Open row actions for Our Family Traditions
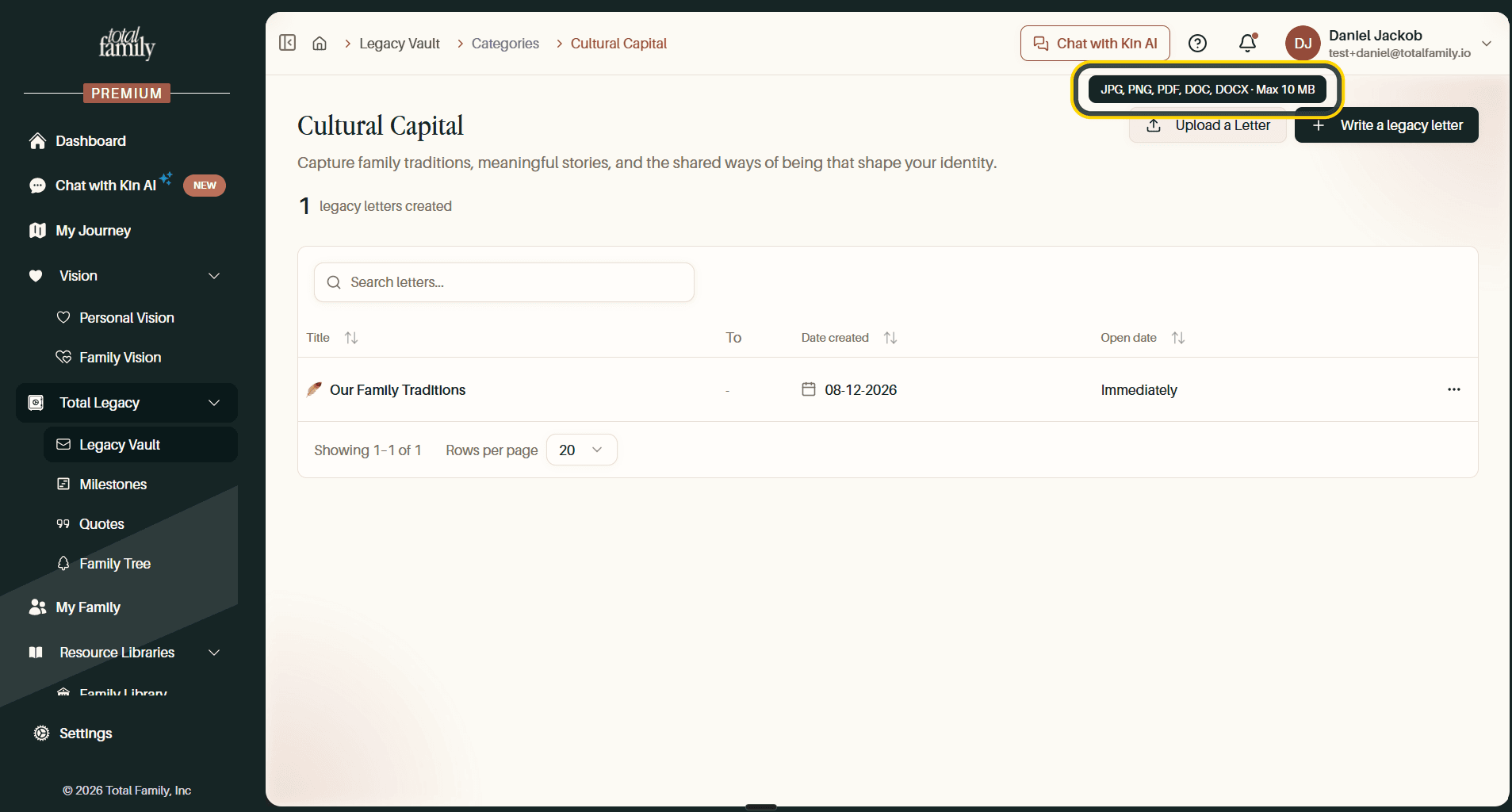1512x812 pixels. (1454, 389)
